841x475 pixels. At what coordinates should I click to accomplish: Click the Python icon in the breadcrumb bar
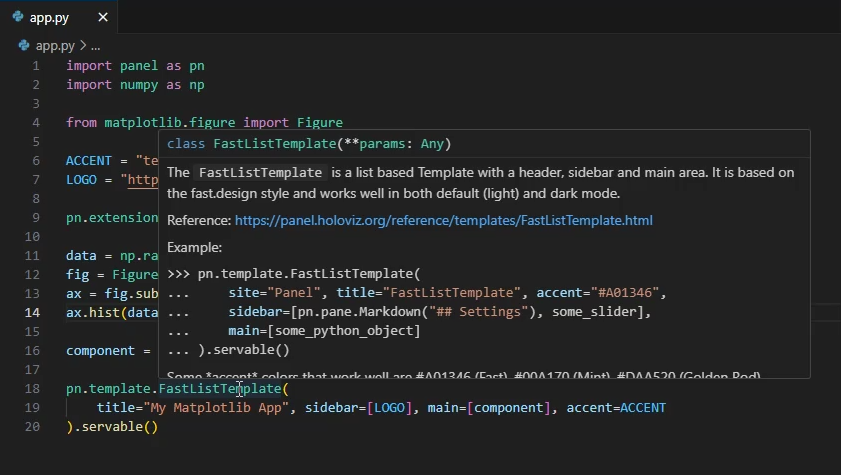click(24, 46)
